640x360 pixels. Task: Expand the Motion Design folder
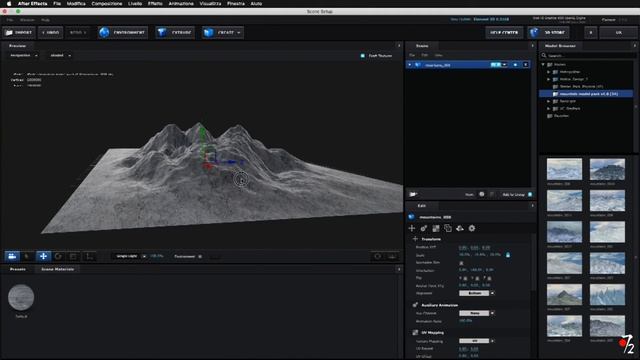549,79
